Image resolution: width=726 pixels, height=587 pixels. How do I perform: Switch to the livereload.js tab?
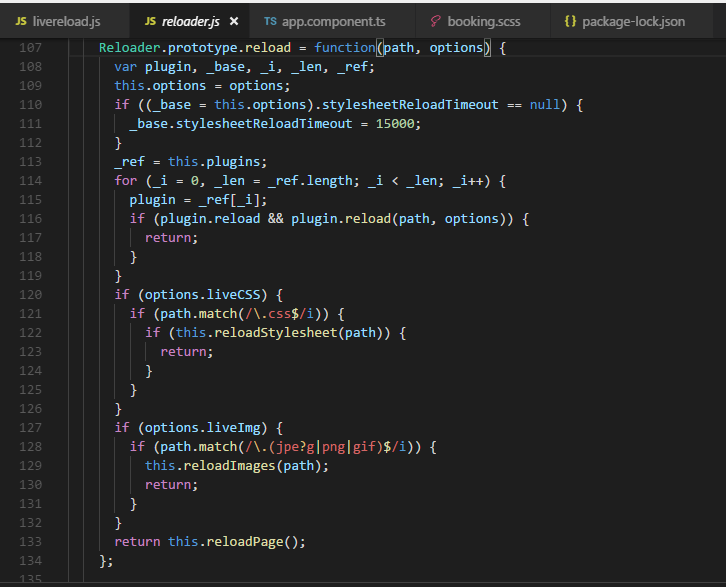[x=65, y=21]
